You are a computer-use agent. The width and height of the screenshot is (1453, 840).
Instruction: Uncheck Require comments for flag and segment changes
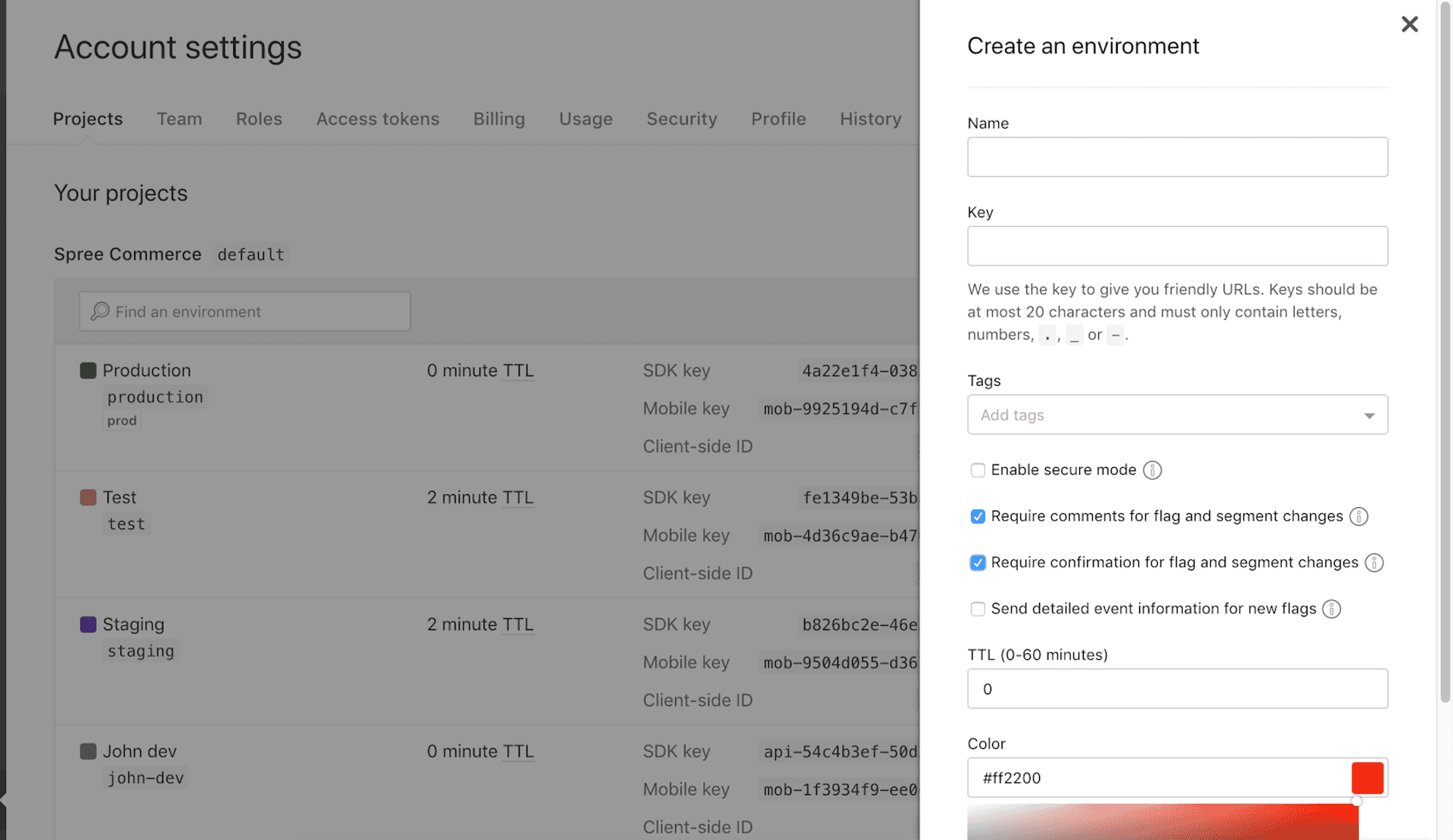tap(978, 516)
